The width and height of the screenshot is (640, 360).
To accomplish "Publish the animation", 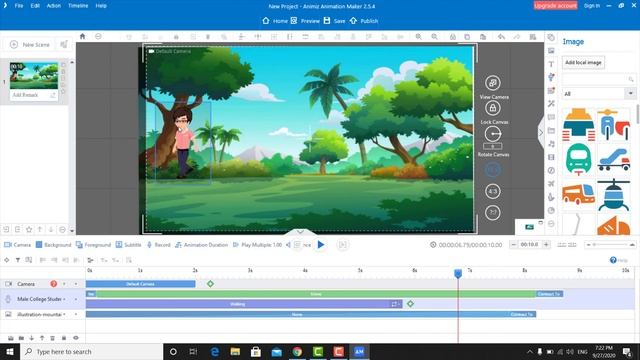I will (364, 21).
